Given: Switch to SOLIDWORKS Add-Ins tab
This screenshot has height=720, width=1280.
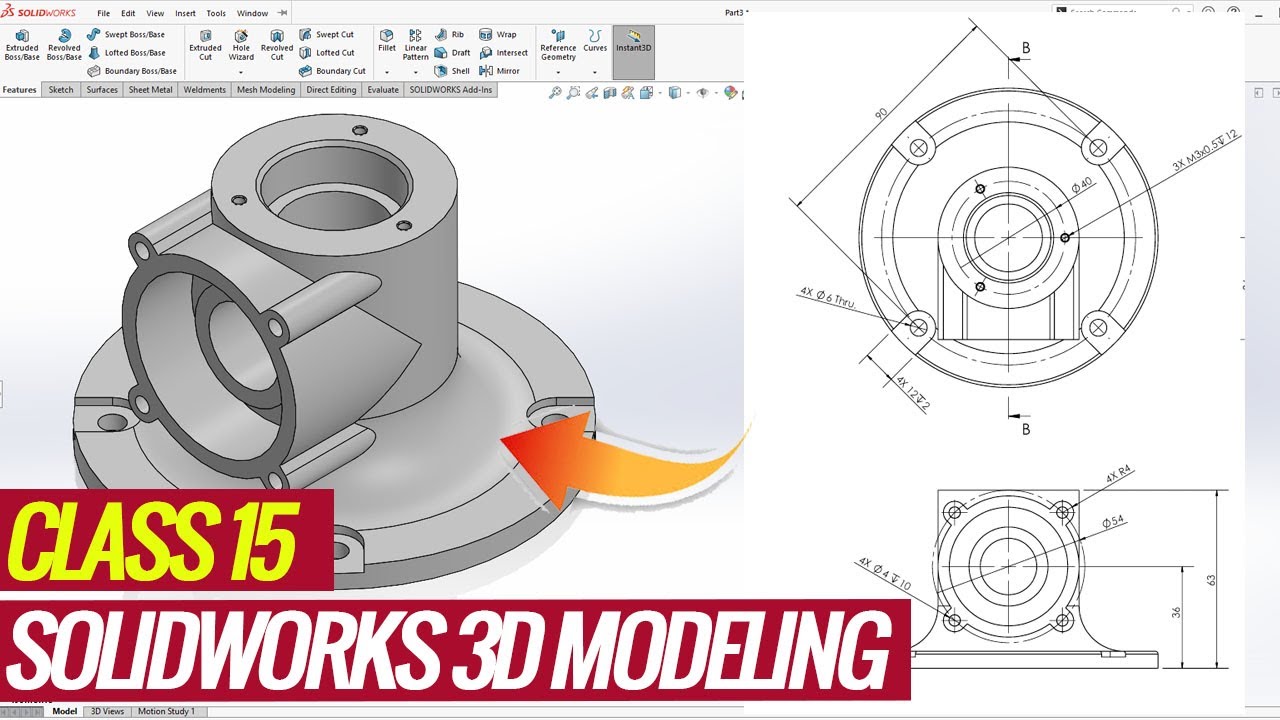Looking at the screenshot, I should 451,90.
